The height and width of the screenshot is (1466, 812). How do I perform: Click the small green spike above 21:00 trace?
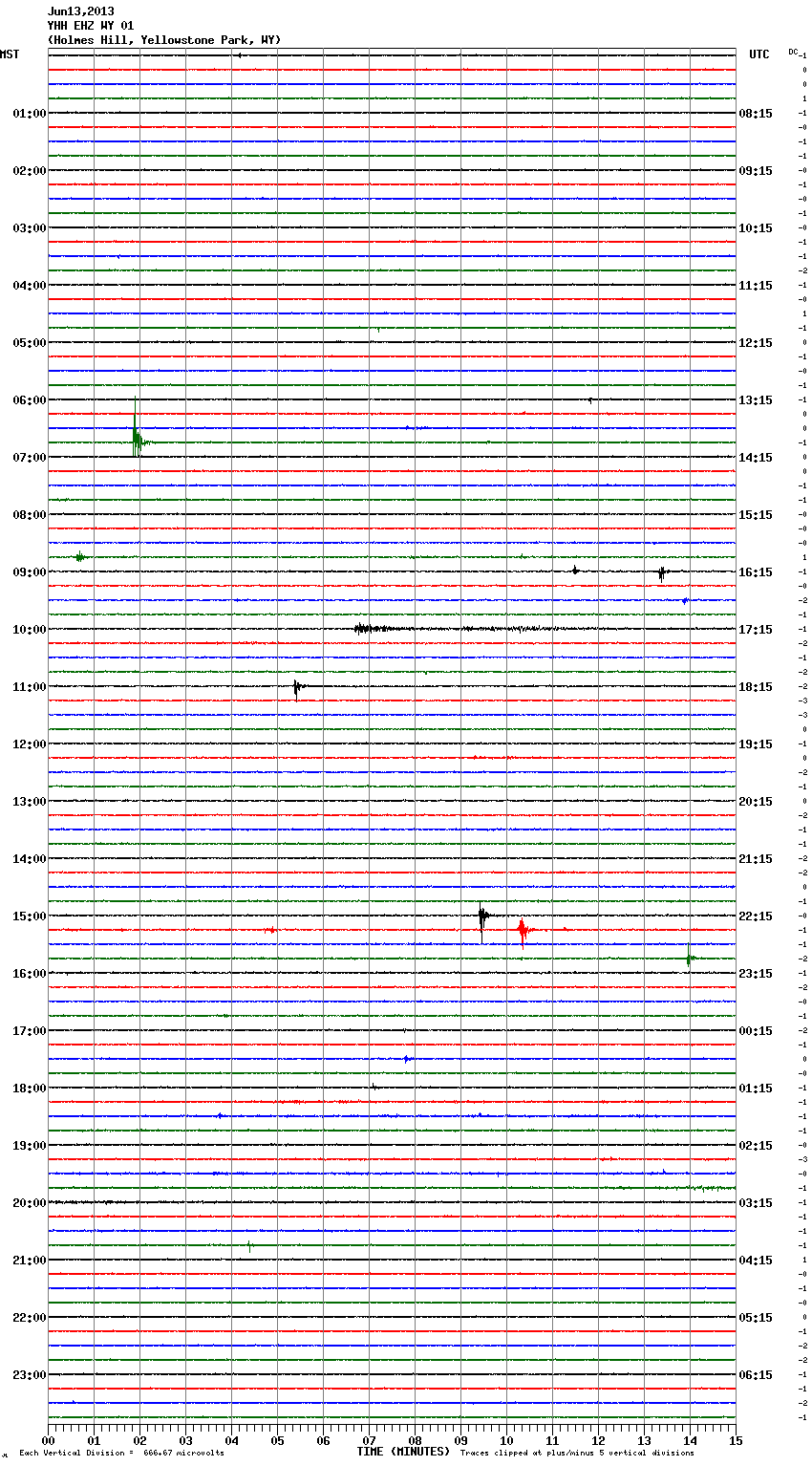249,1245
